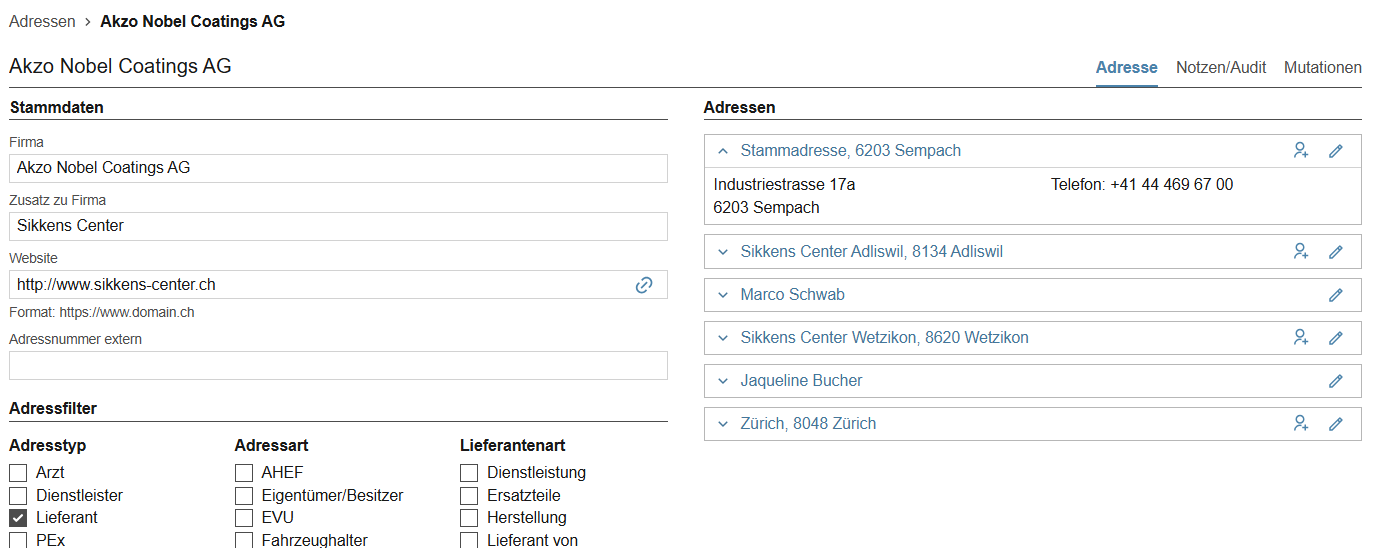
Task: Click the Stammadresse, 6203 Sempach title
Action: pyautogui.click(x=851, y=151)
